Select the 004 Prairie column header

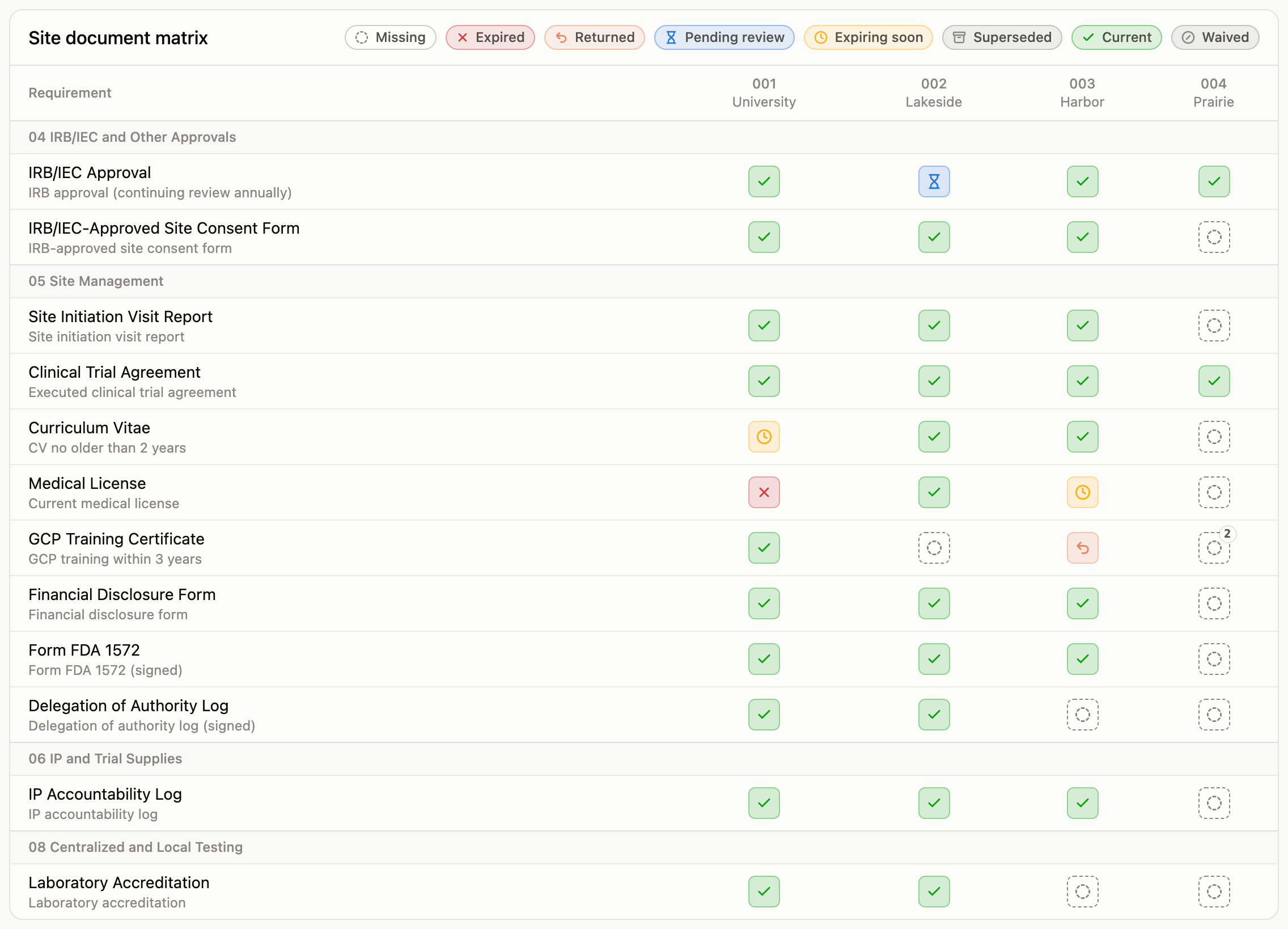pos(1214,93)
